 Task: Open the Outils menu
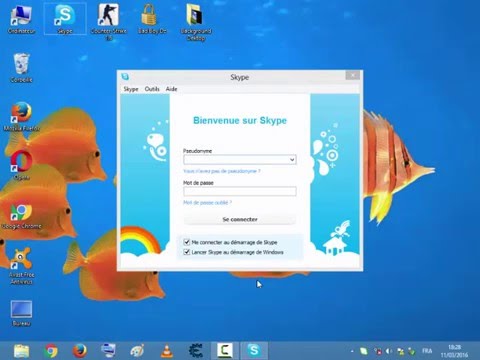coord(152,89)
